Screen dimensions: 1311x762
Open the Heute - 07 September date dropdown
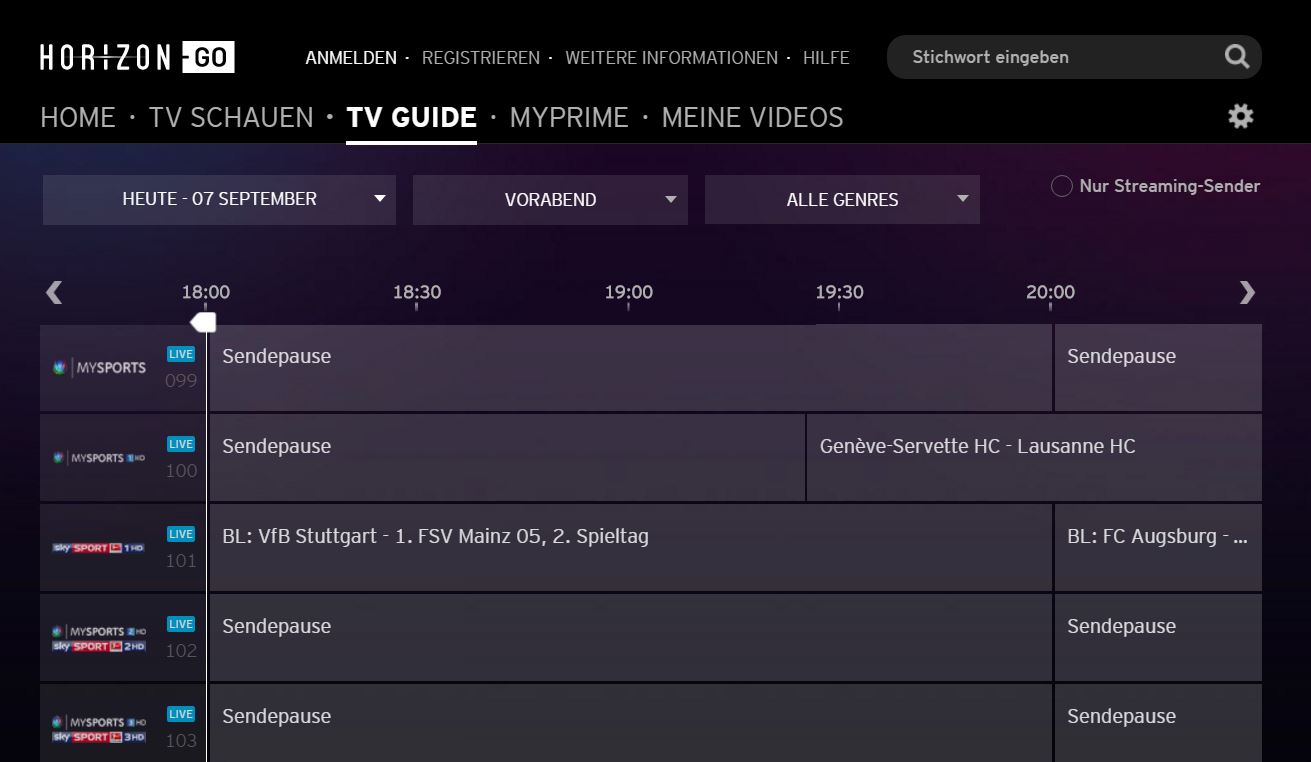[219, 199]
